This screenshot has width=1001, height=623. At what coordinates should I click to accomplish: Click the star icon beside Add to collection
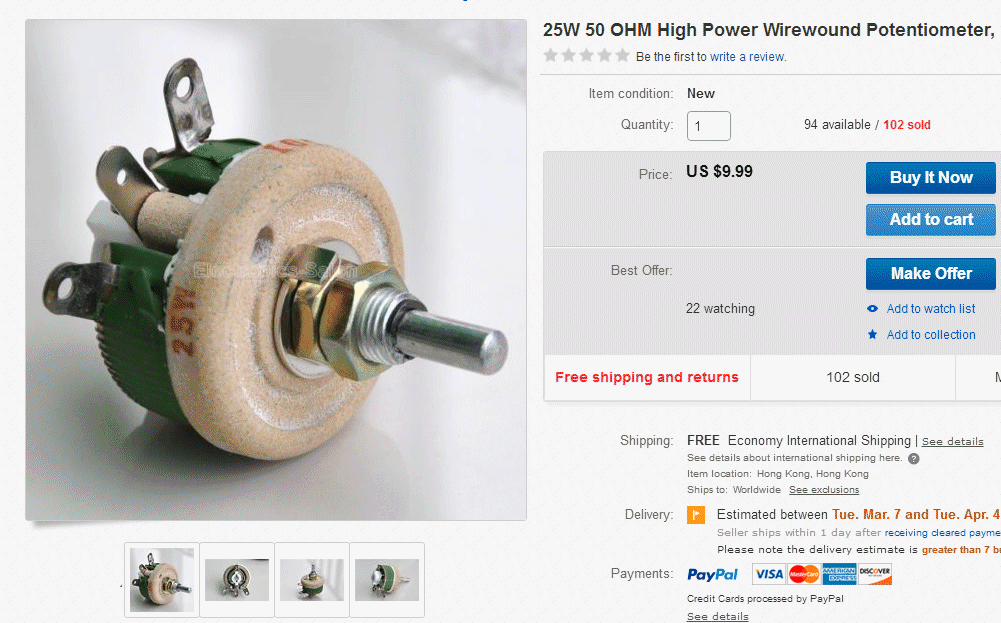pos(872,334)
